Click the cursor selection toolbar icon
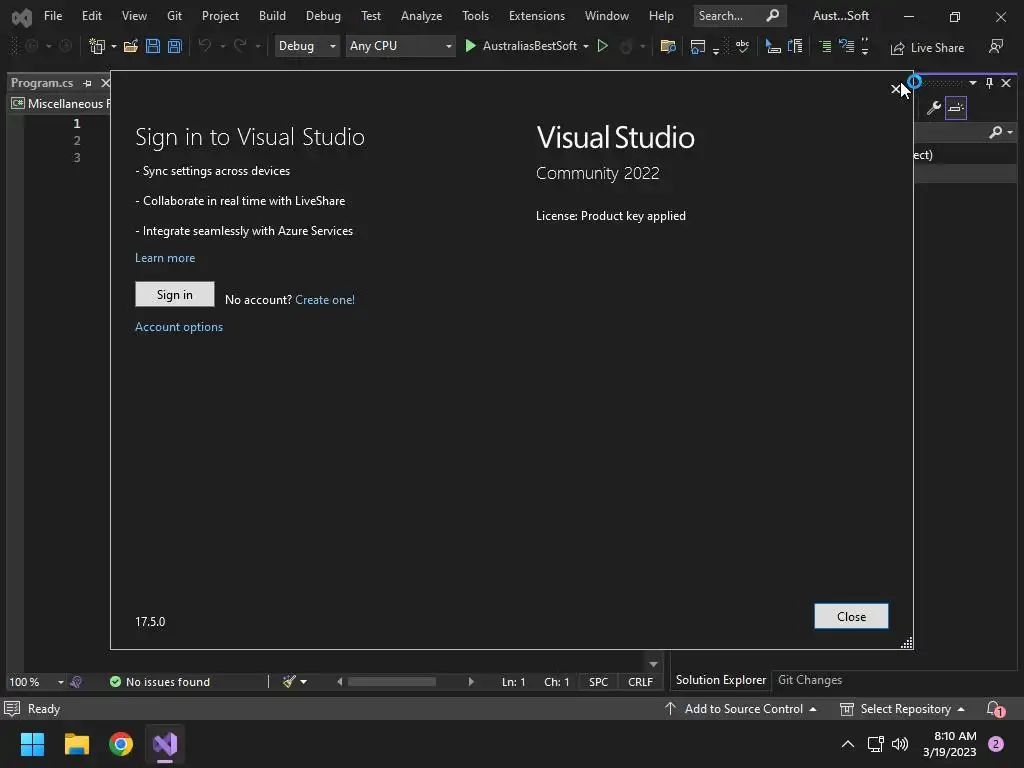1024x768 pixels. [773, 46]
